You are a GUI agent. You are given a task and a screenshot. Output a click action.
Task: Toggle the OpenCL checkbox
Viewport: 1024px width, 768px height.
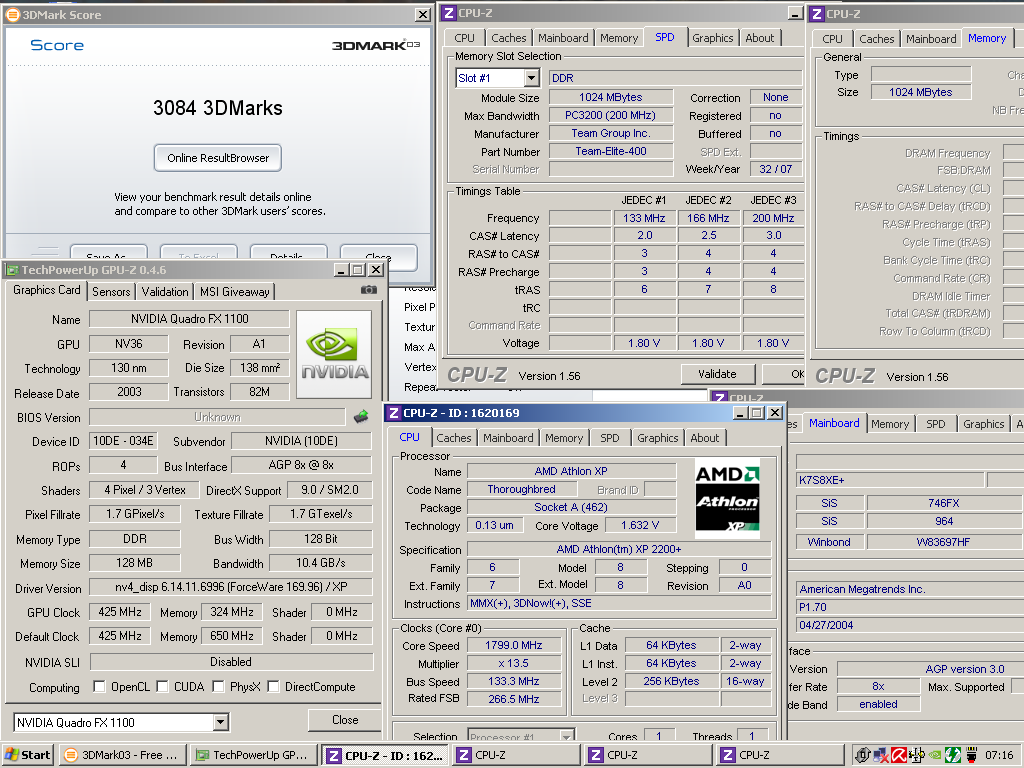tap(99, 686)
